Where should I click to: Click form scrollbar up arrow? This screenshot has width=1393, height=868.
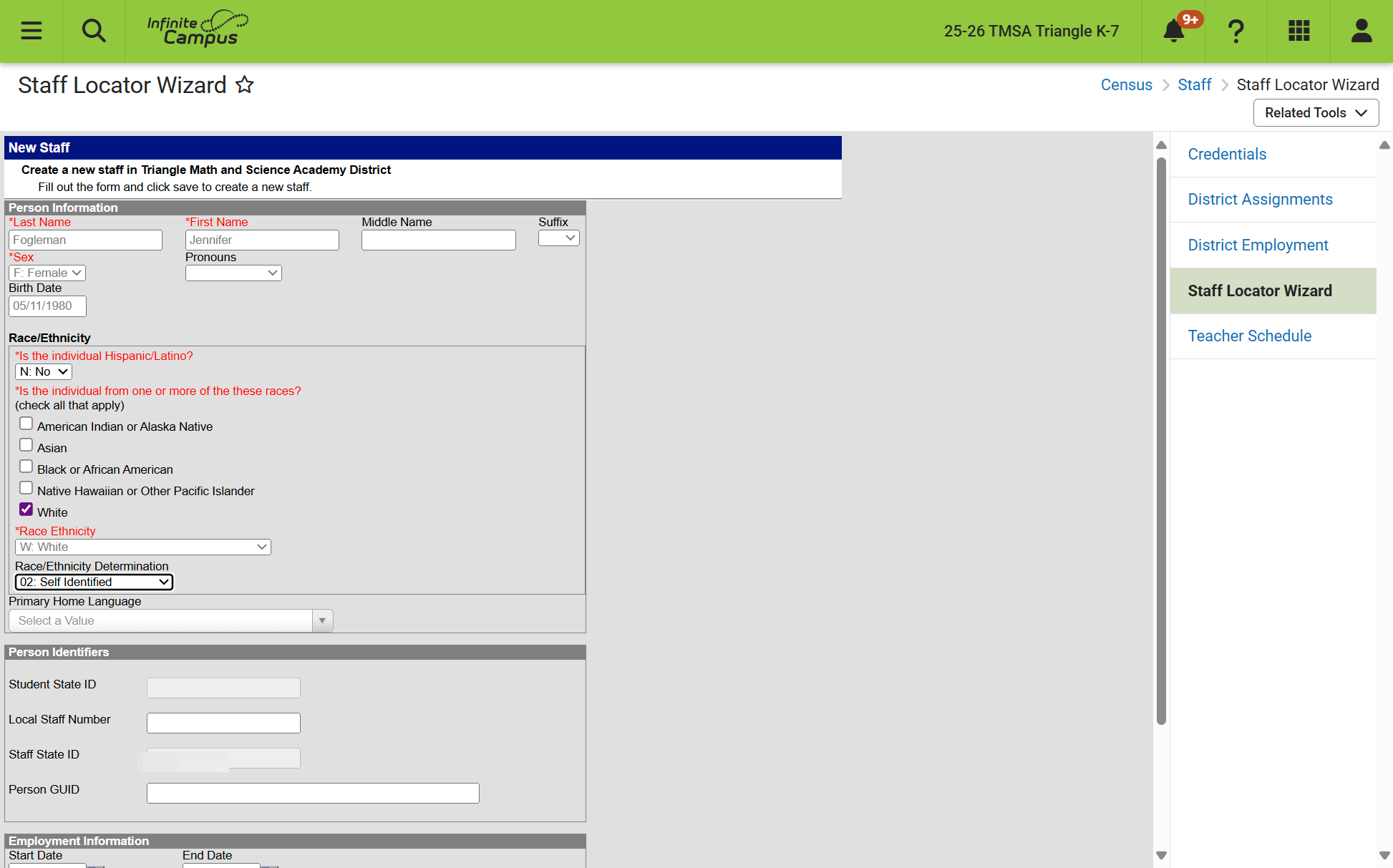[1161, 145]
